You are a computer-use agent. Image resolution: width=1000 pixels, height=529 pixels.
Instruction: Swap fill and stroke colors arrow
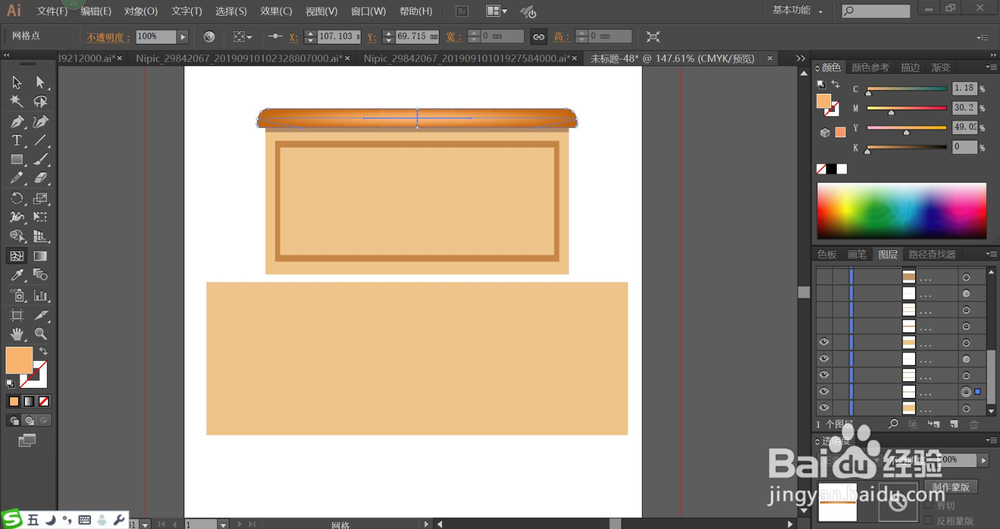[43, 352]
